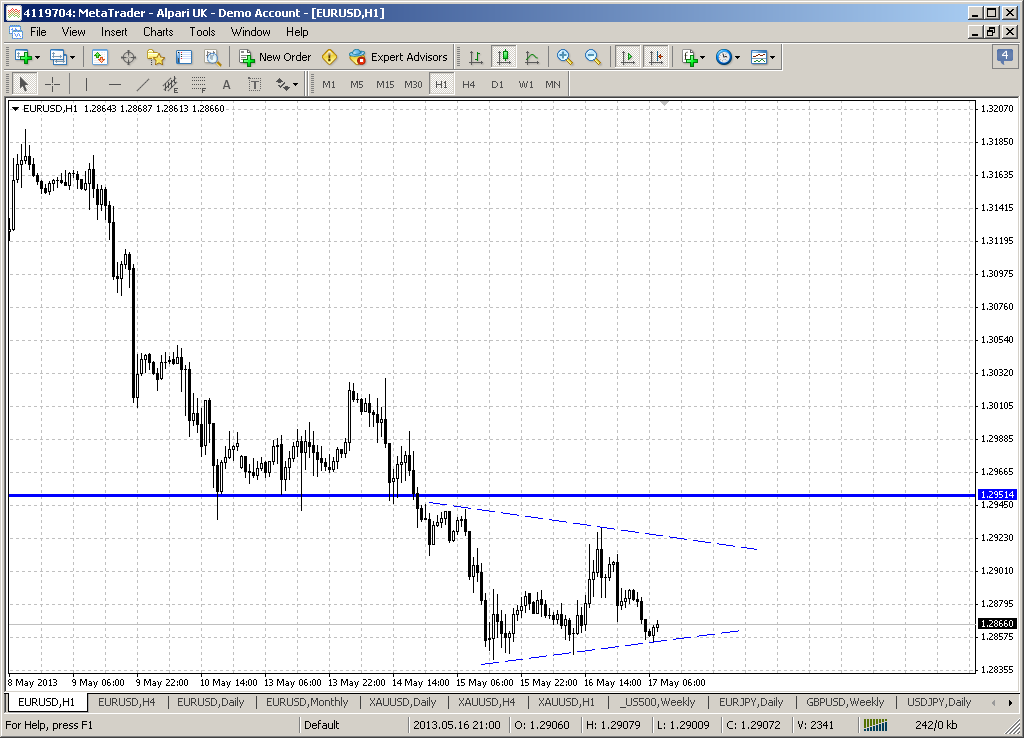Viewport: 1024px width, 738px height.
Task: Expand the Profiles dropdown arrow
Action: (72, 57)
